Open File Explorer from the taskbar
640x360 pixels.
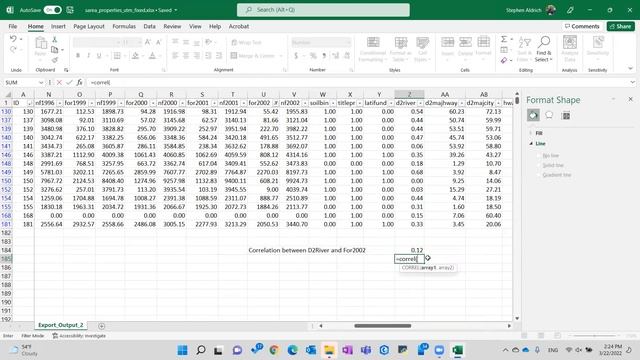pyautogui.click(x=329, y=350)
